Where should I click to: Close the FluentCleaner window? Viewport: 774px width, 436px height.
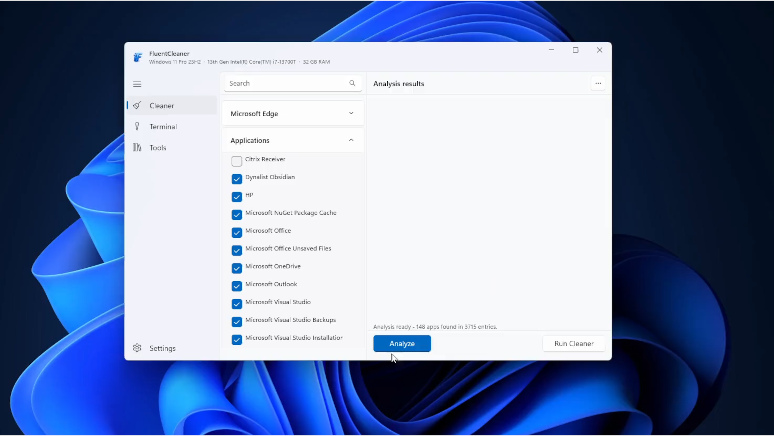click(x=599, y=50)
